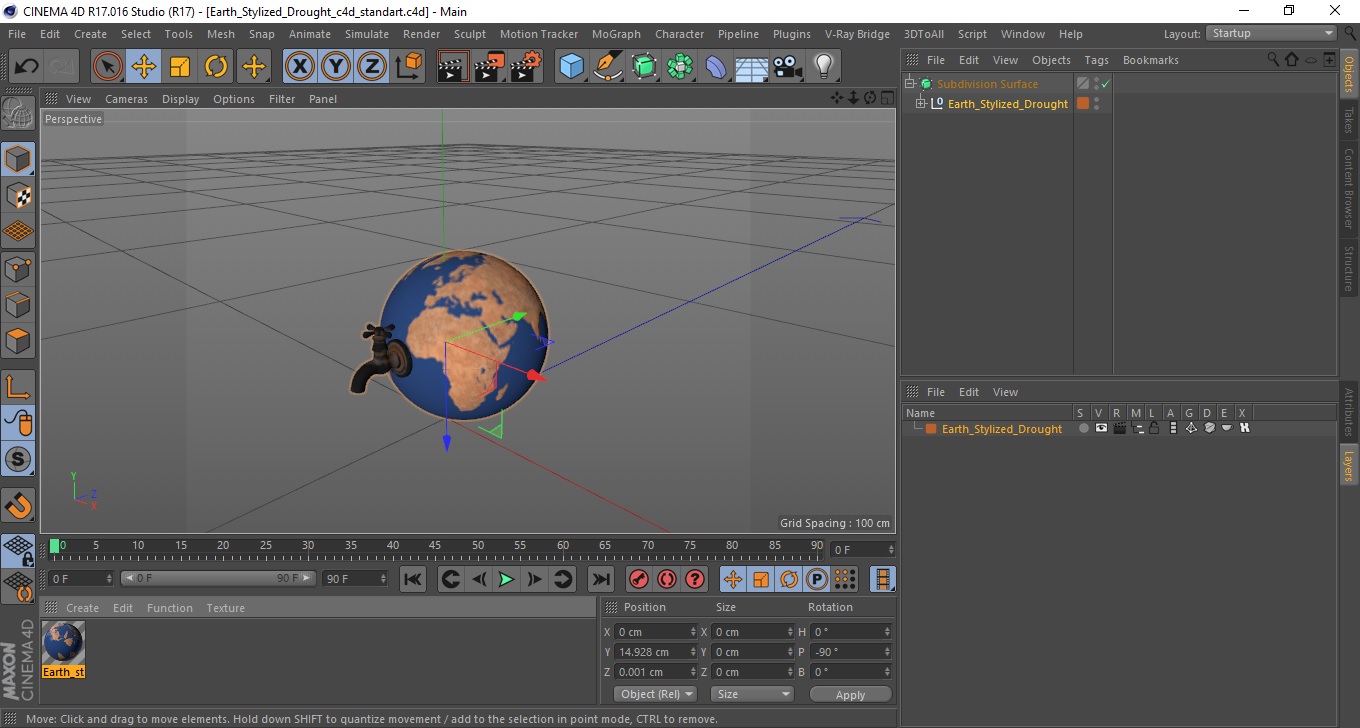The width and height of the screenshot is (1360, 728).
Task: Open the Subdivision Surface generators icon
Action: [x=644, y=67]
